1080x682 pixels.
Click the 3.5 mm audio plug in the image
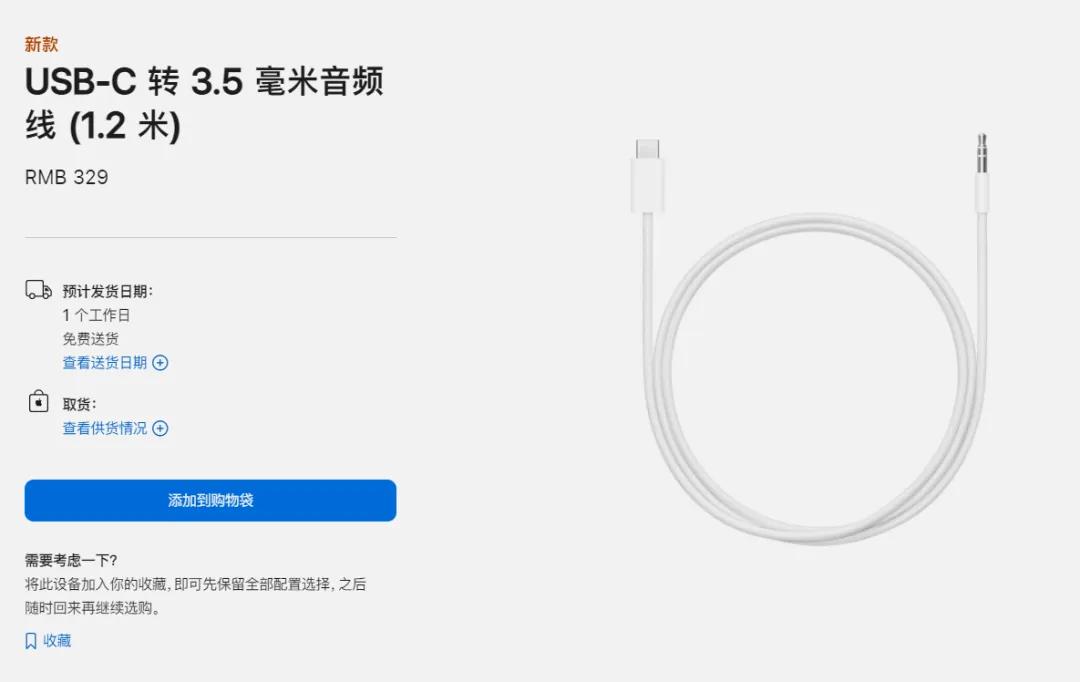982,172
